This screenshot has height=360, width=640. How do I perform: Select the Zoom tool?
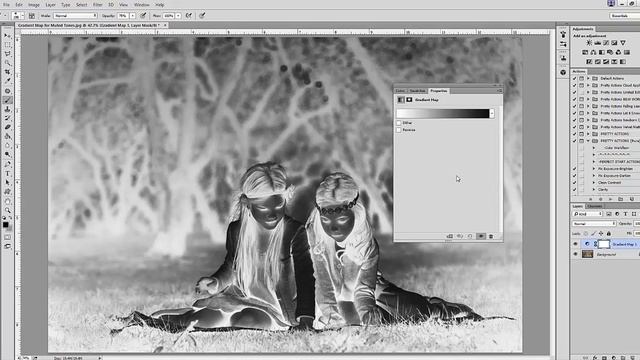click(x=7, y=210)
